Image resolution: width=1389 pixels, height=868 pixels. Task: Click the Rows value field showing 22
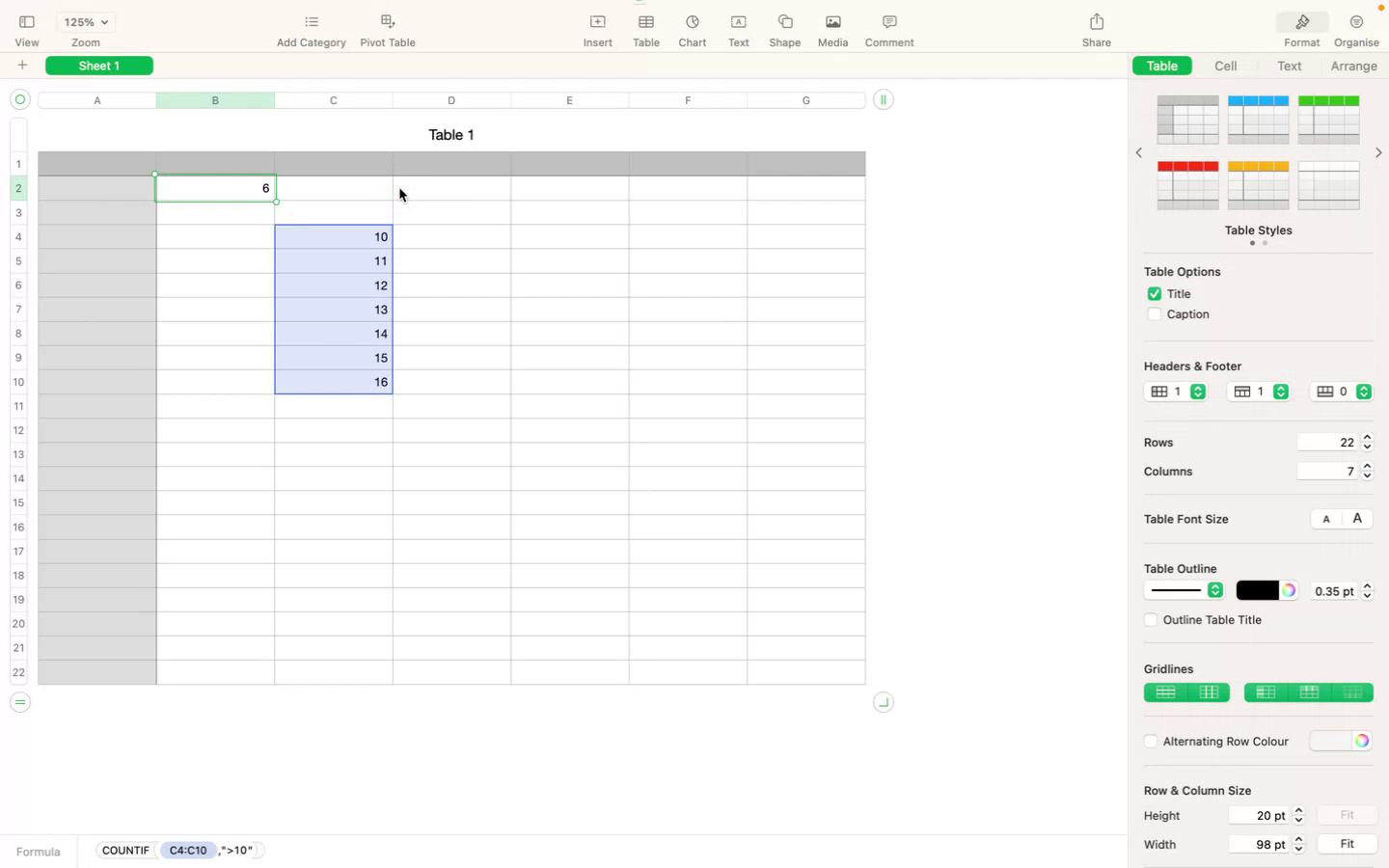tap(1328, 443)
